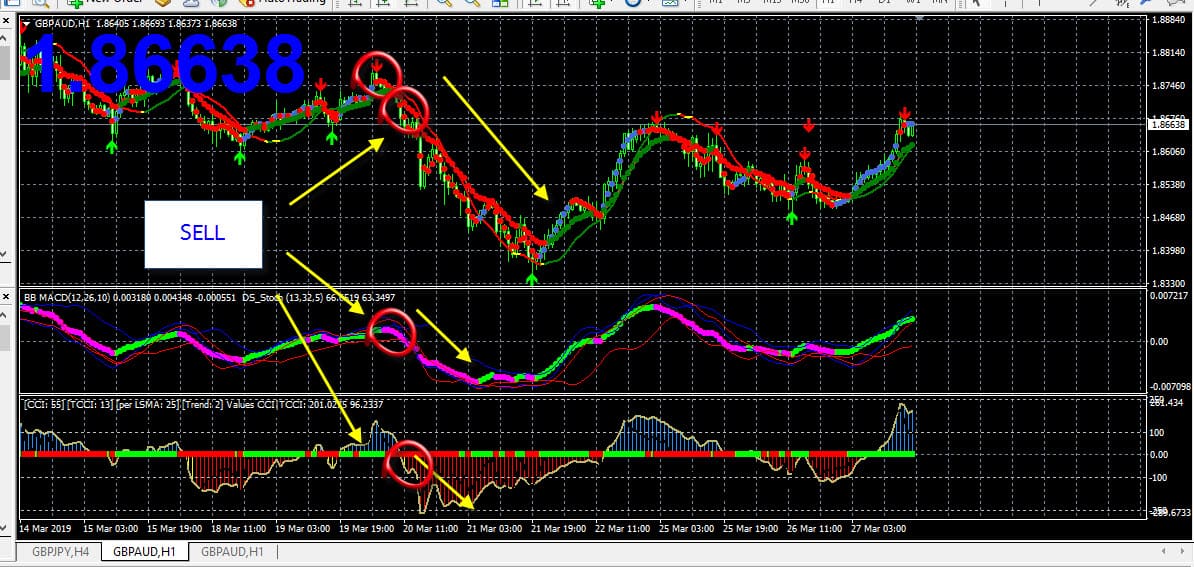Click the green up arrow at the chart low
The width and height of the screenshot is (1194, 567).
[532, 279]
